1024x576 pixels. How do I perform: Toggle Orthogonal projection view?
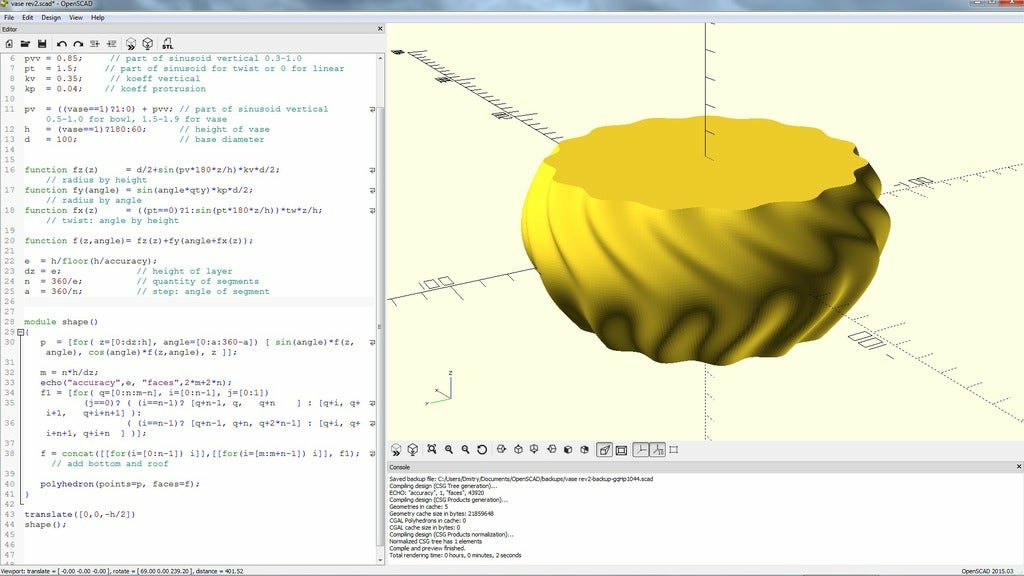(x=621, y=450)
